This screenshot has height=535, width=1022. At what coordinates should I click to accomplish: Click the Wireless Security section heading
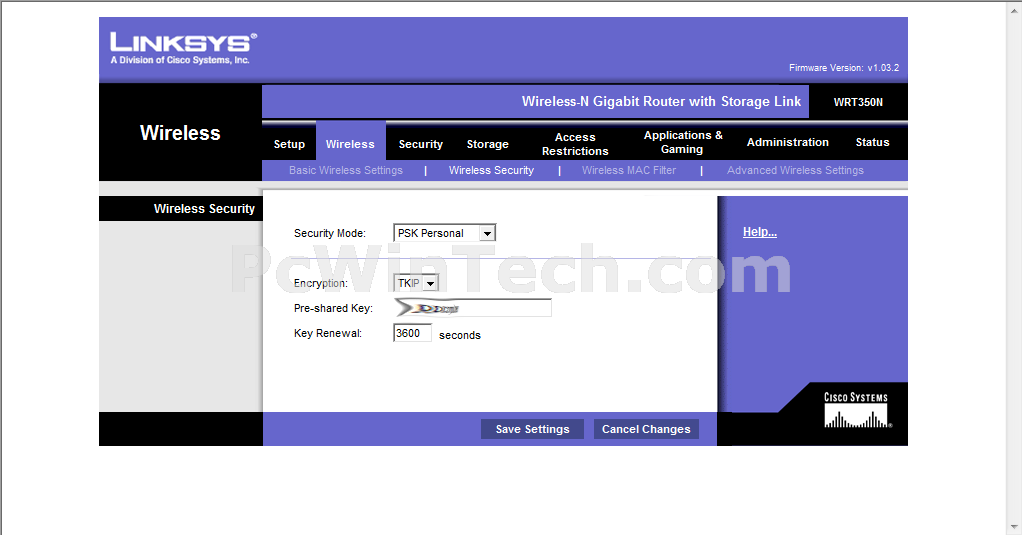[204, 209]
